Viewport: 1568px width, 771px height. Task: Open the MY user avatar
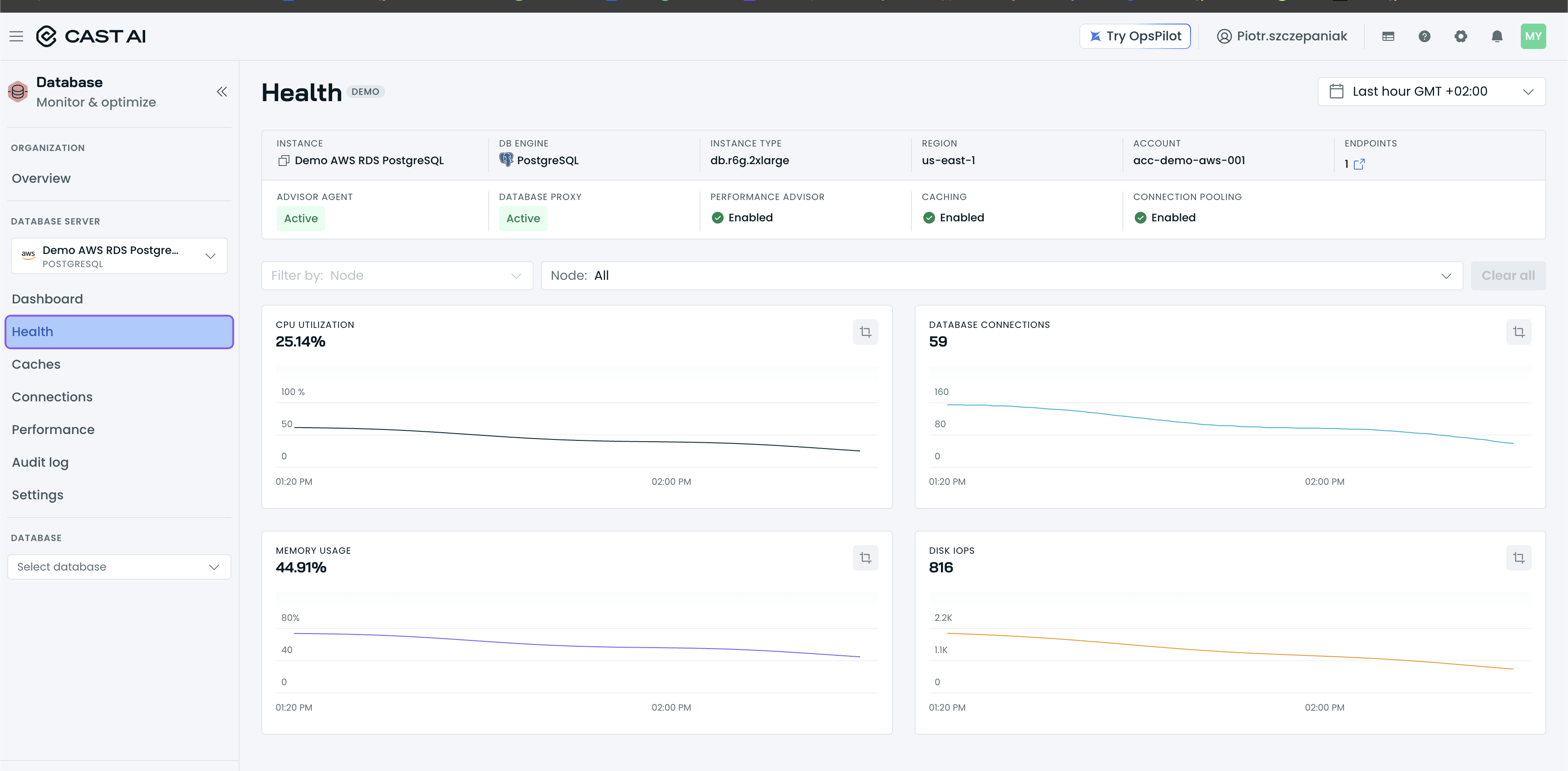point(1533,37)
